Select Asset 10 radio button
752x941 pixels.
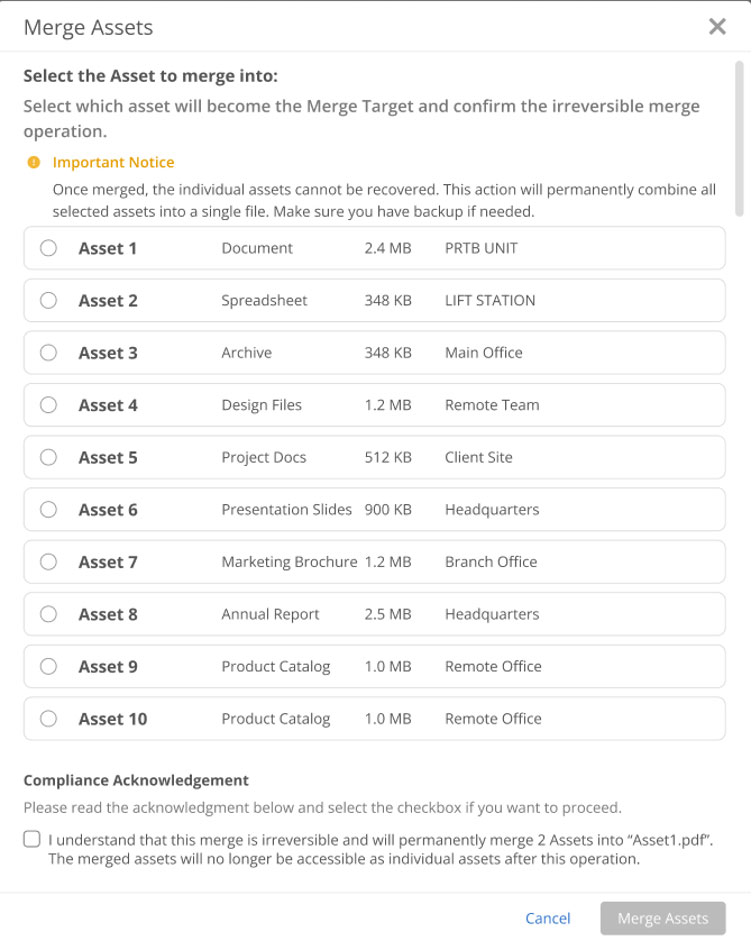(x=49, y=718)
